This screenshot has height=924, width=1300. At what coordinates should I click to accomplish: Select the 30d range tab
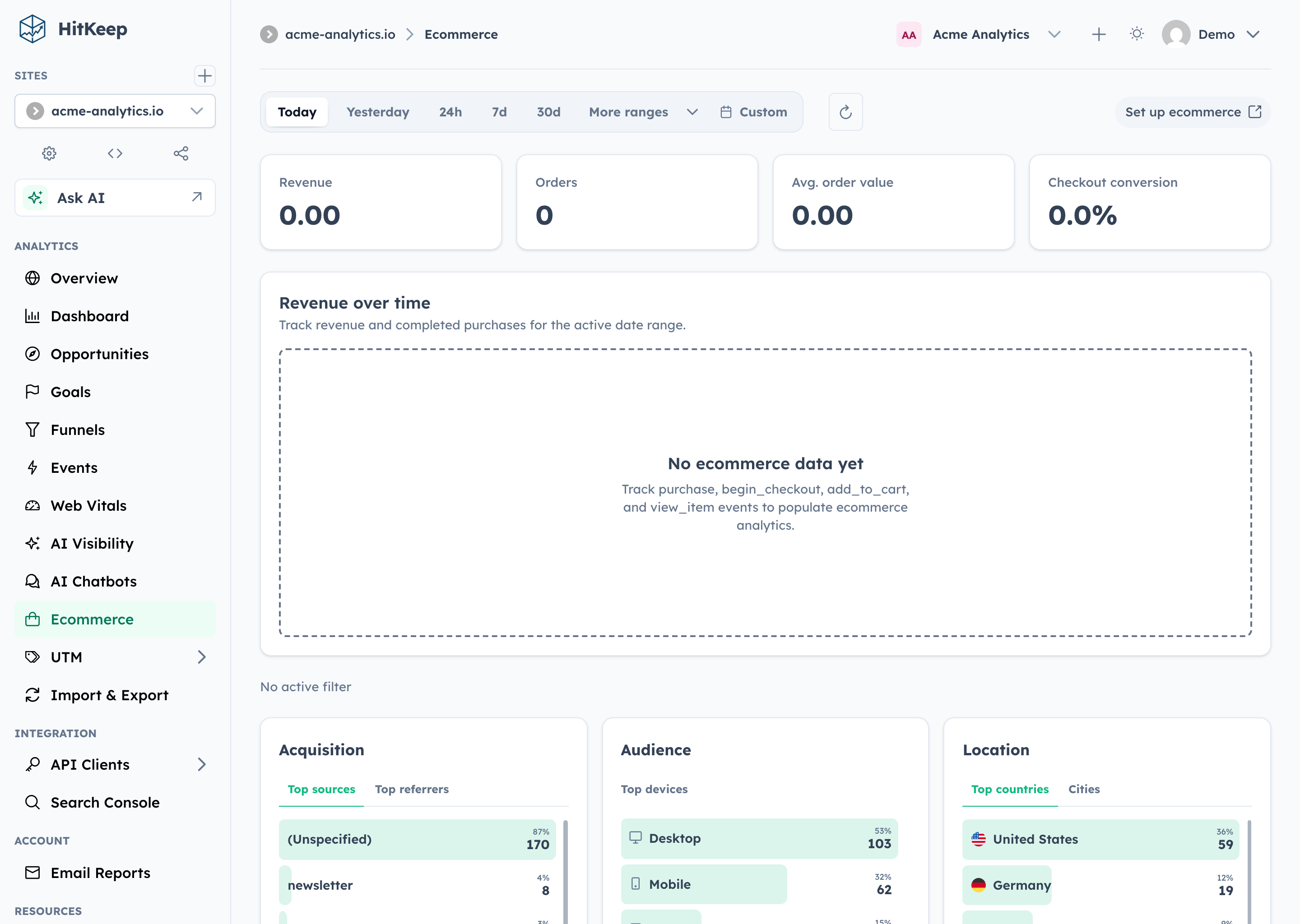(549, 112)
